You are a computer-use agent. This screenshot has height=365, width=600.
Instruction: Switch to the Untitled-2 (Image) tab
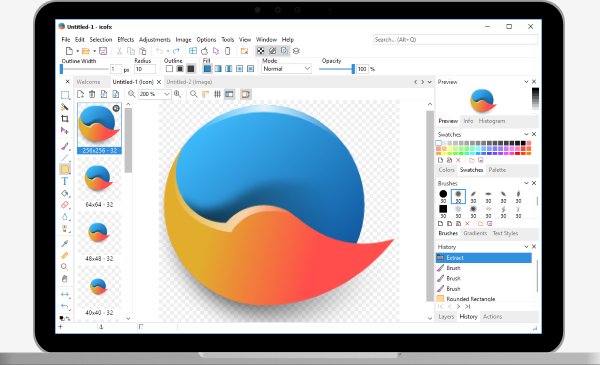click(189, 82)
